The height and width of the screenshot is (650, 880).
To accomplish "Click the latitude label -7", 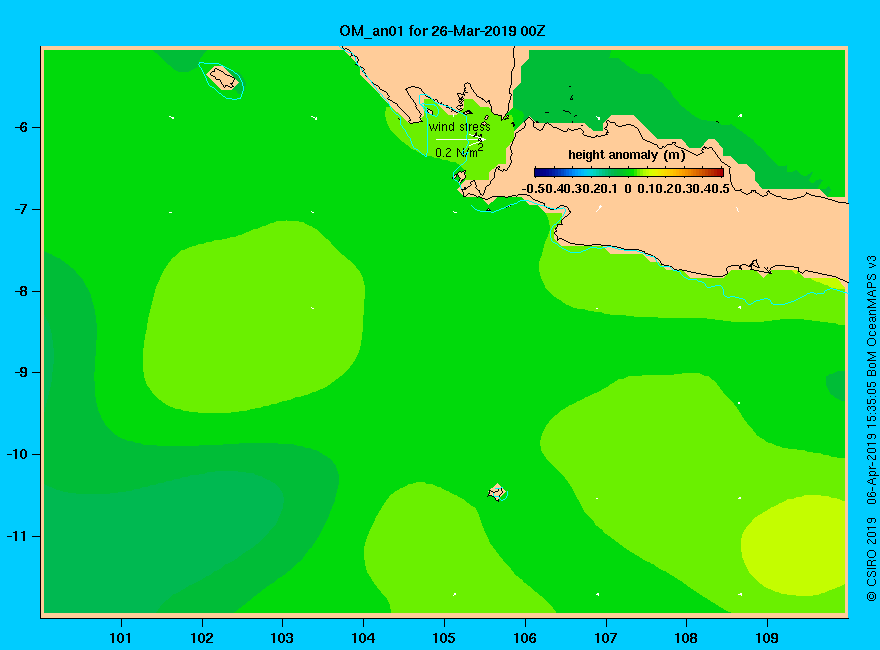I will click(x=20, y=209).
